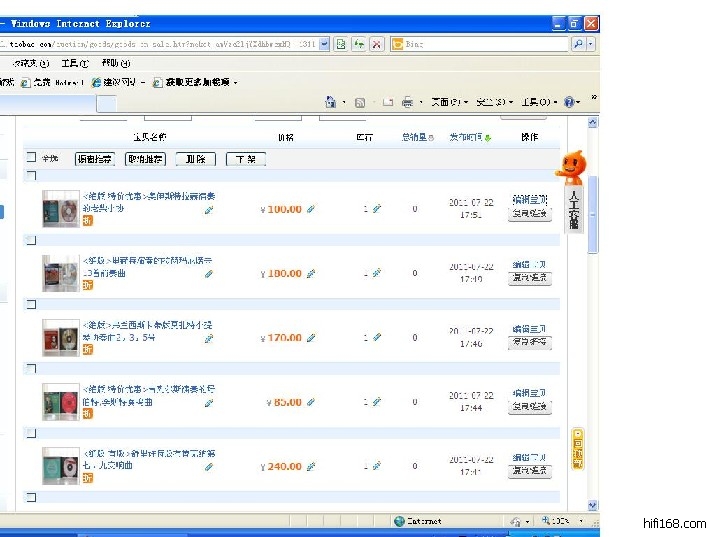The image size is (716, 537).
Task: Toggle the select-all (全选) checkbox
Action: click(x=31, y=158)
